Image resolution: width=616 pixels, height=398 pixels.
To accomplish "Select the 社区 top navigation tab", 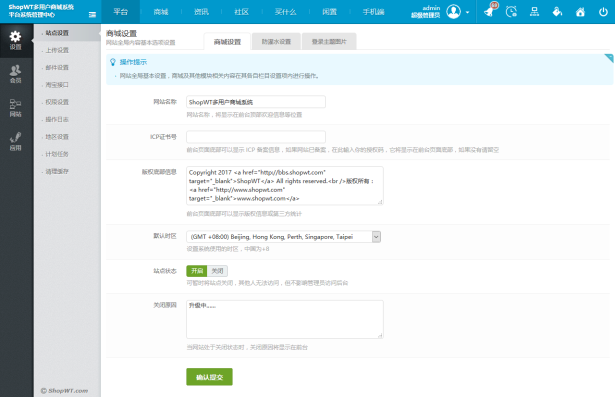I will coord(242,12).
